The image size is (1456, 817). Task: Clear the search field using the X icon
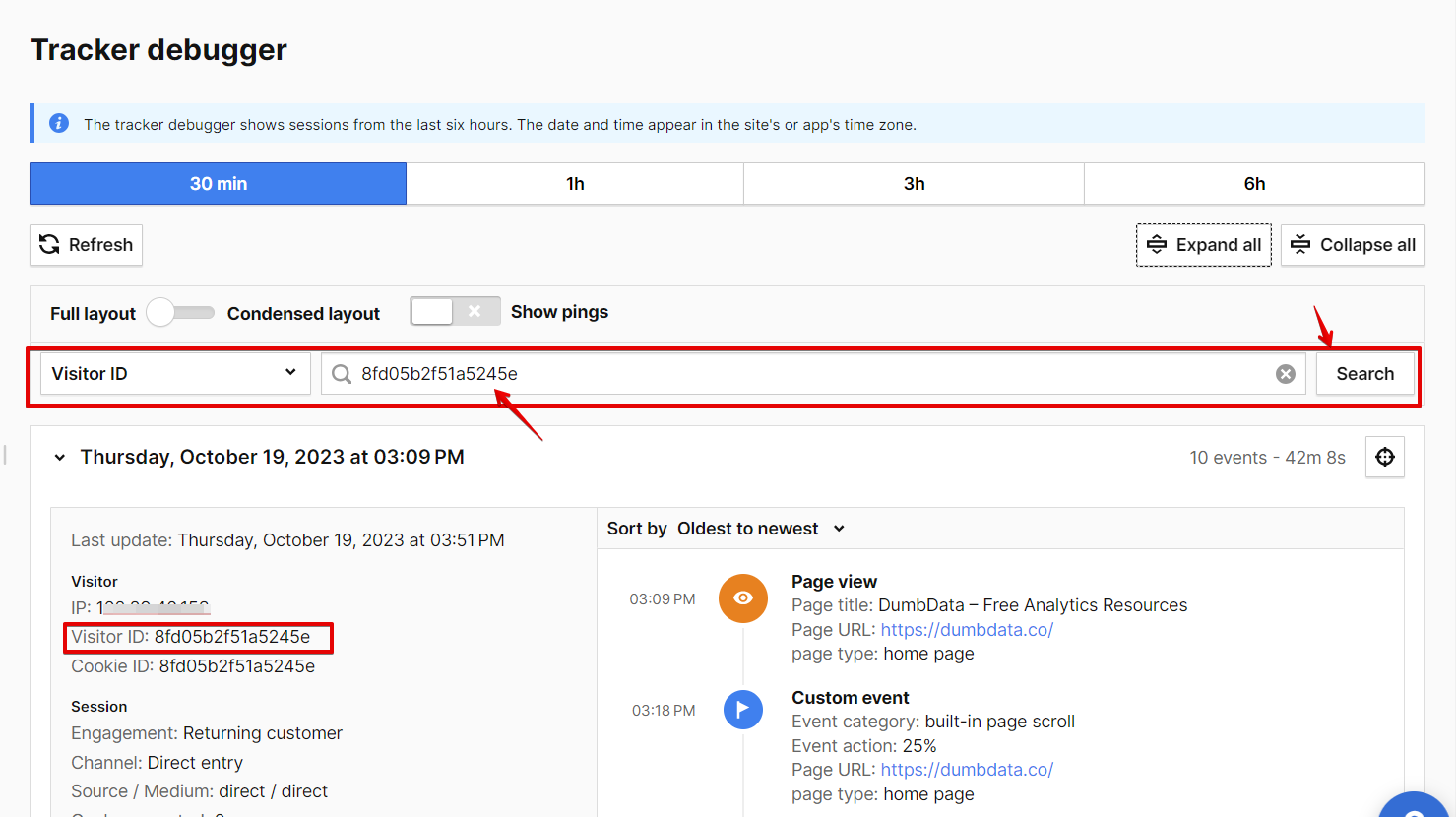(1285, 373)
